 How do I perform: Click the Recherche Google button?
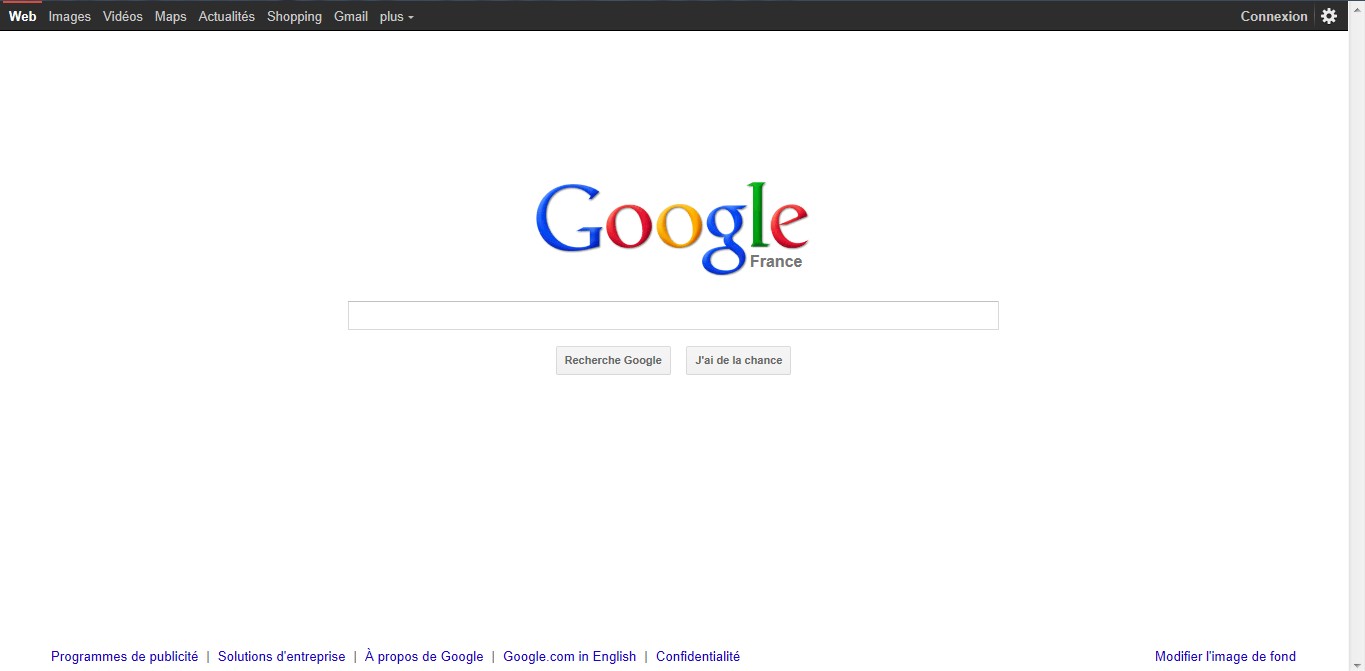pyautogui.click(x=613, y=360)
